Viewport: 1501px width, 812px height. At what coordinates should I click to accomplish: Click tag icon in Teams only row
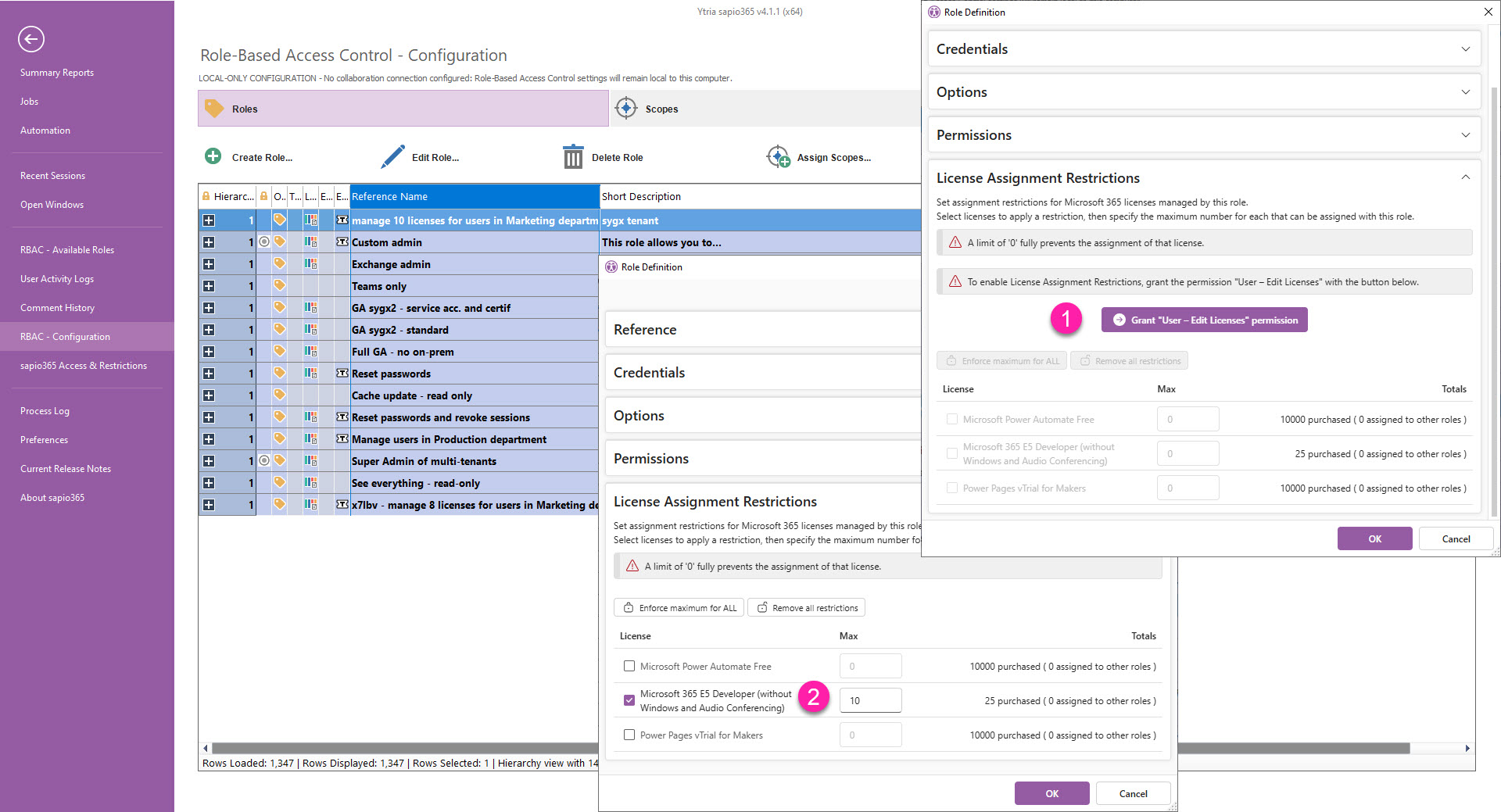coord(279,286)
